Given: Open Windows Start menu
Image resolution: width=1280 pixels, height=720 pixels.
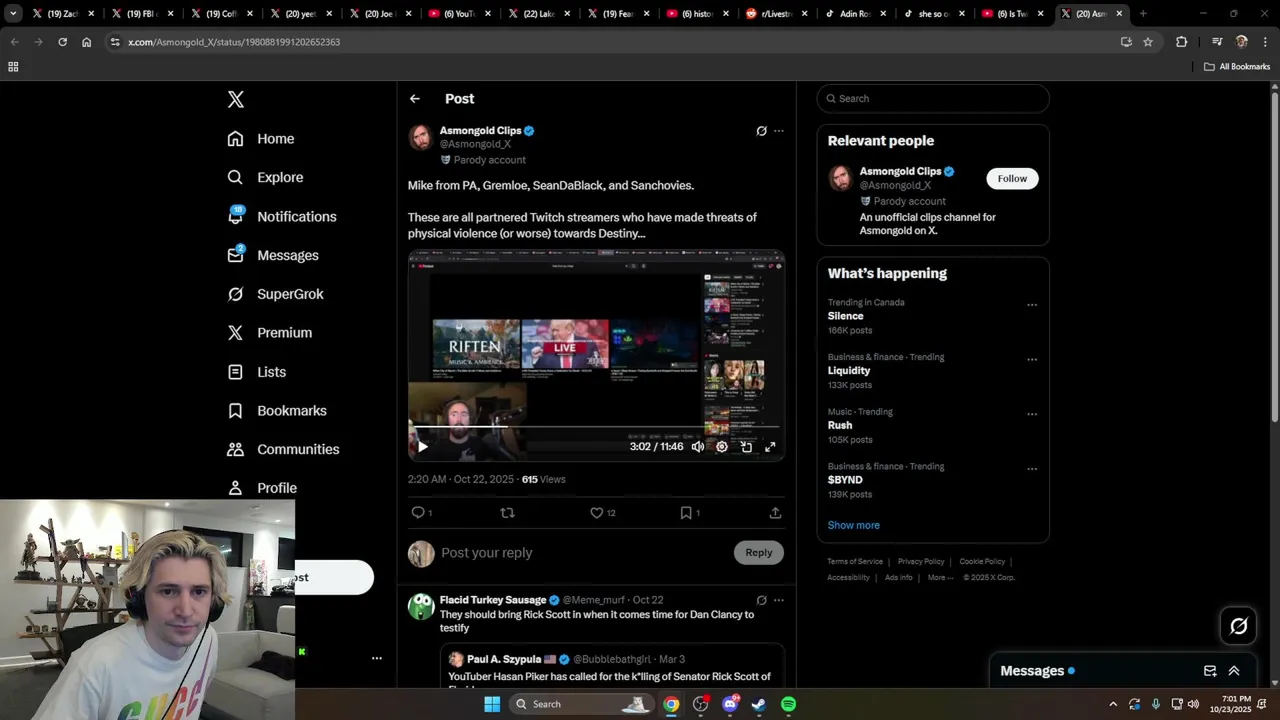Looking at the screenshot, I should (x=492, y=704).
